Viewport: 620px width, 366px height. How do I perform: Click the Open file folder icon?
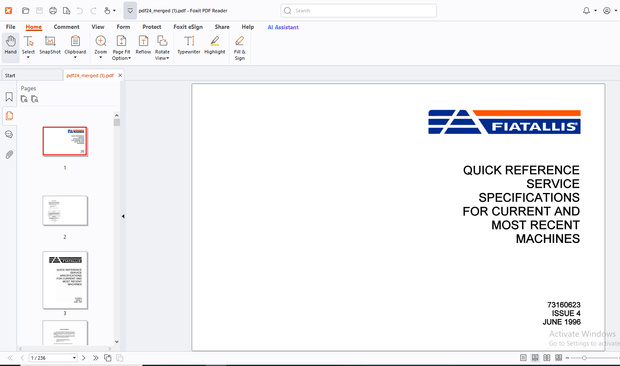pos(26,11)
